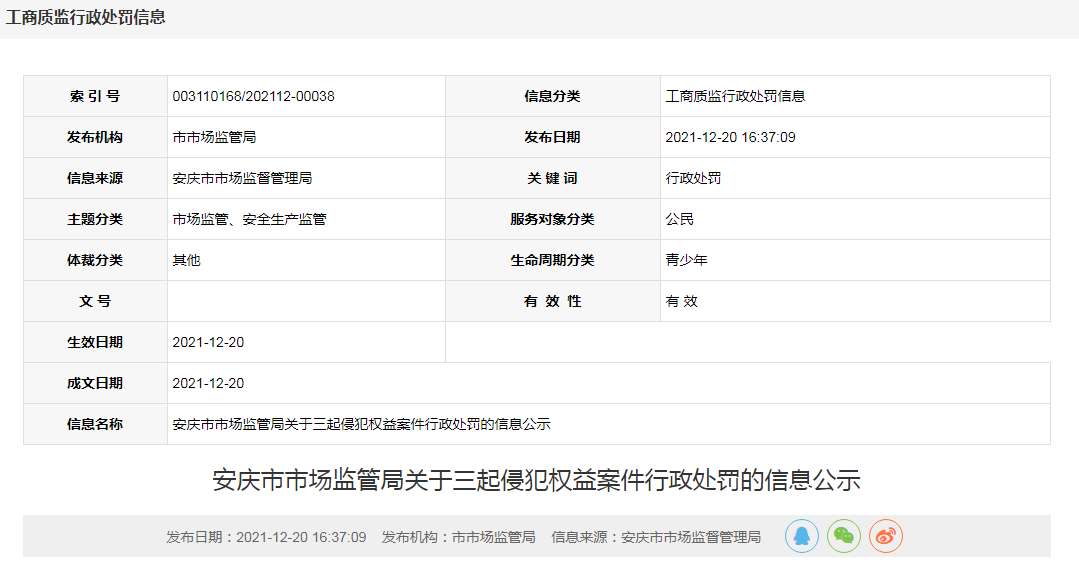Click the 索引号 label cell
The height and width of the screenshot is (566, 1079).
[95, 96]
